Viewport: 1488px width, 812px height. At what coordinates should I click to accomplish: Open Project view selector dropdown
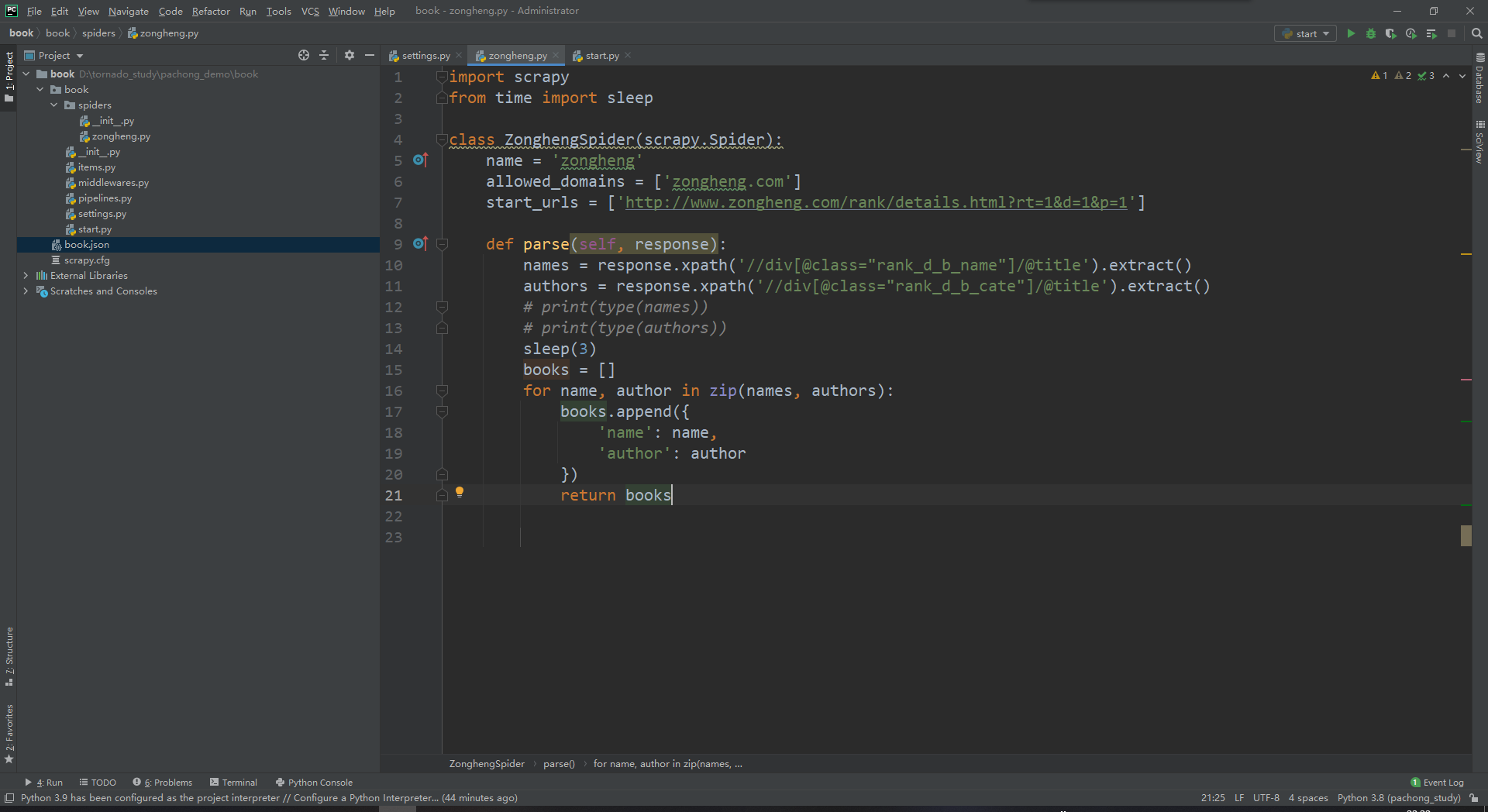(54, 55)
